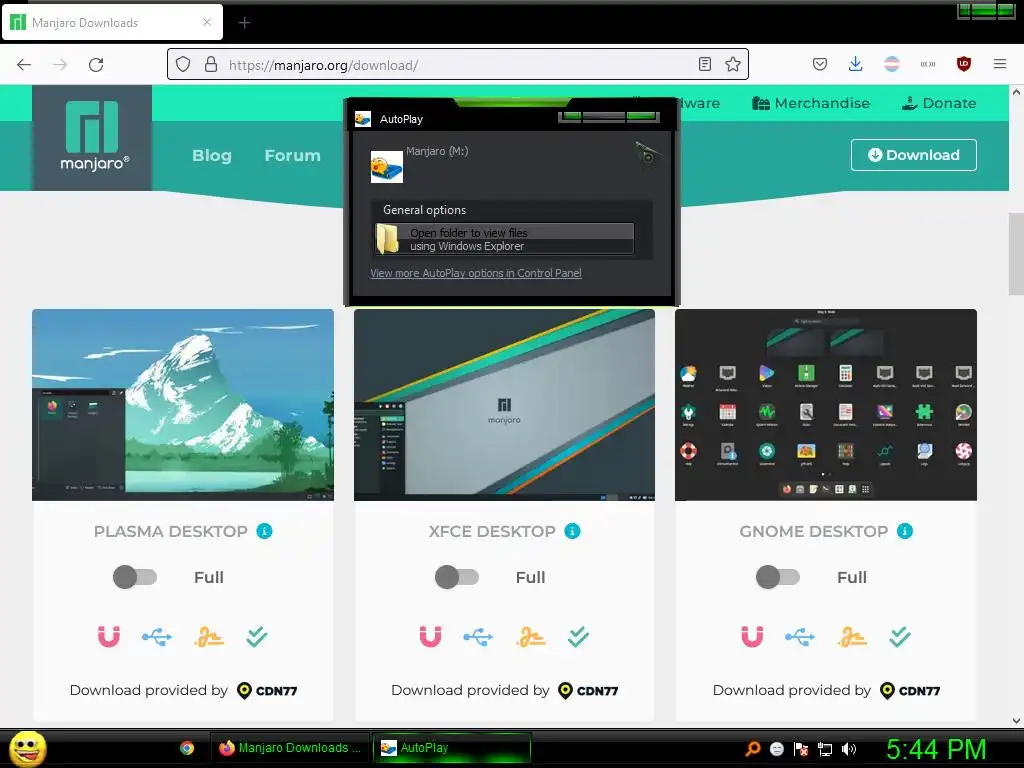
Task: Click Plasma USB image download icon
Action: tap(157, 636)
